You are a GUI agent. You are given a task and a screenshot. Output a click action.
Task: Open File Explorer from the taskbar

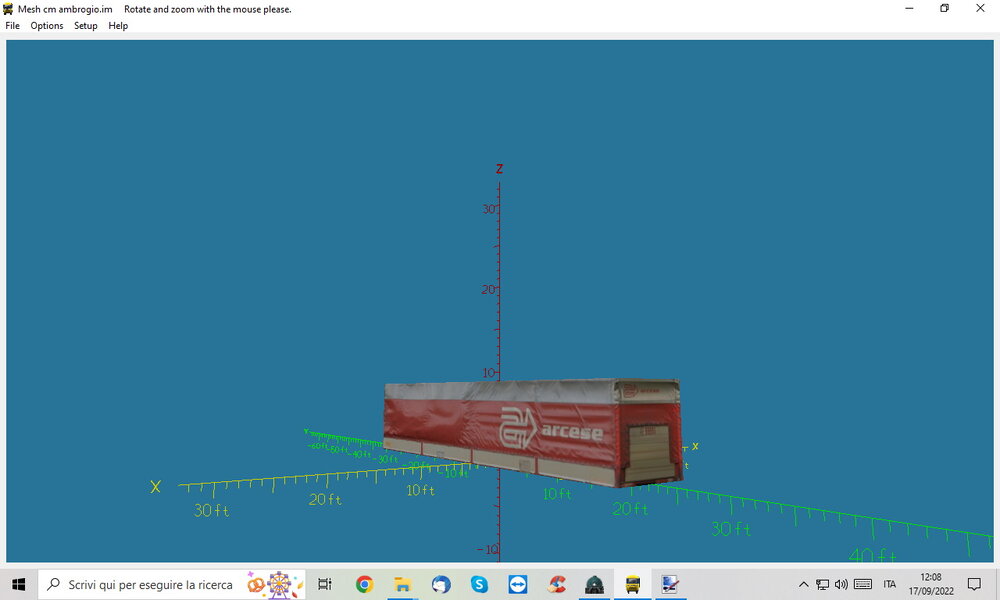click(402, 584)
